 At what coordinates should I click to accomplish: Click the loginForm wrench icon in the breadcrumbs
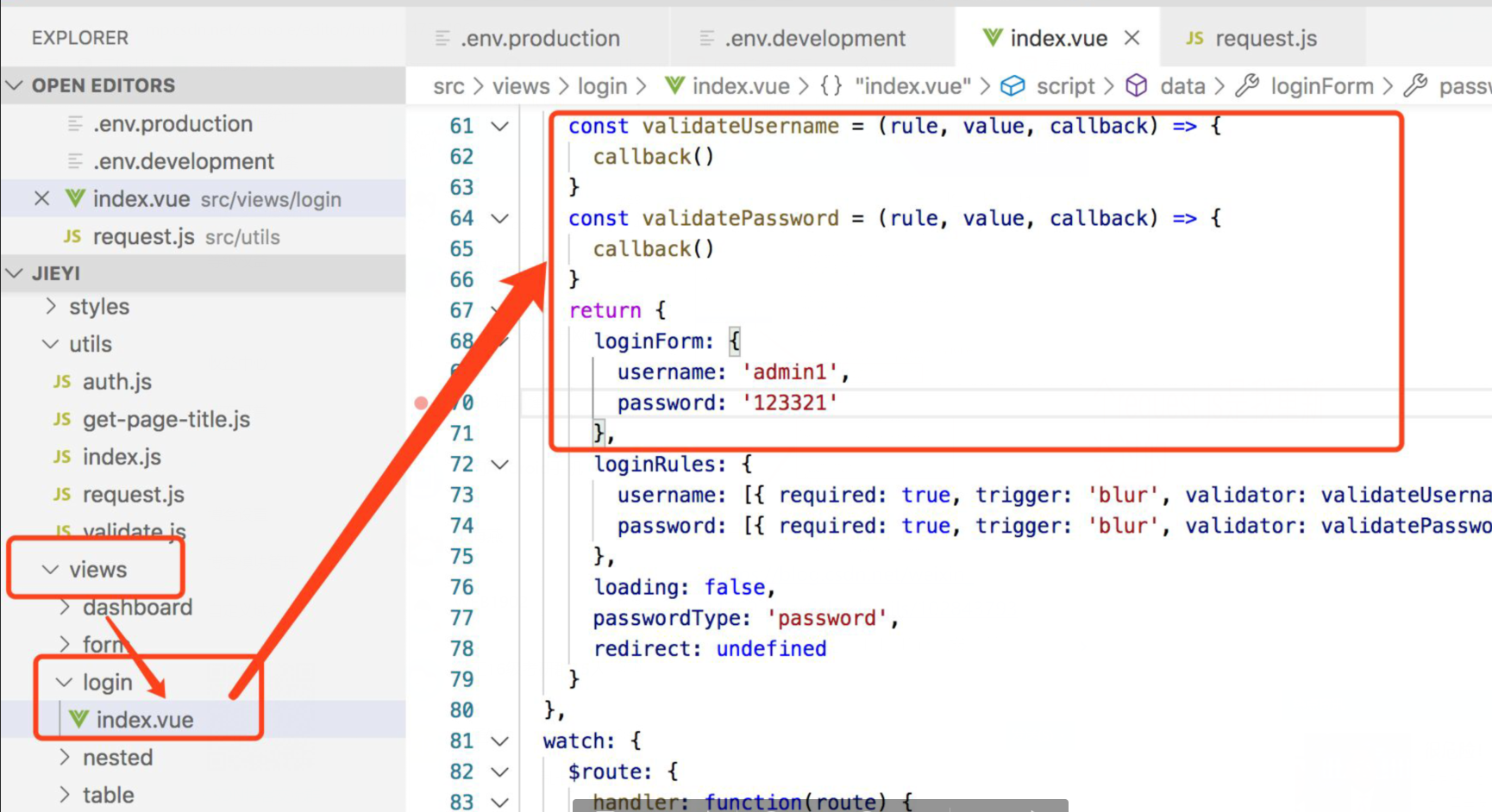point(1248,85)
